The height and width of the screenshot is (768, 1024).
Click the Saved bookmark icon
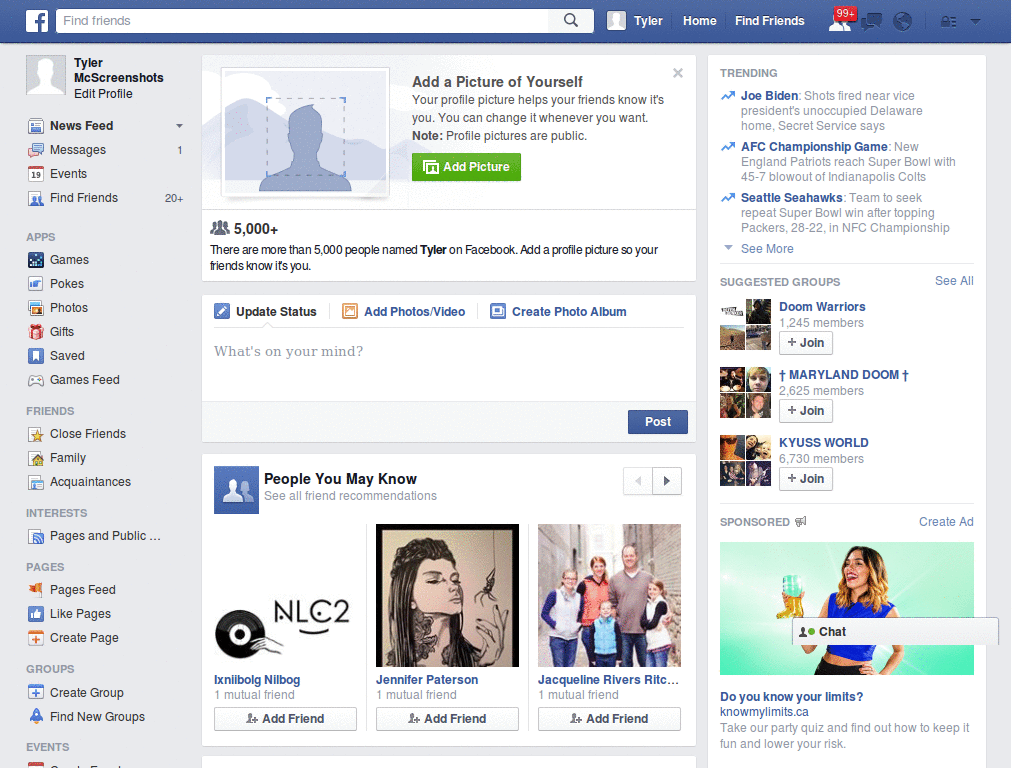[x=36, y=356]
